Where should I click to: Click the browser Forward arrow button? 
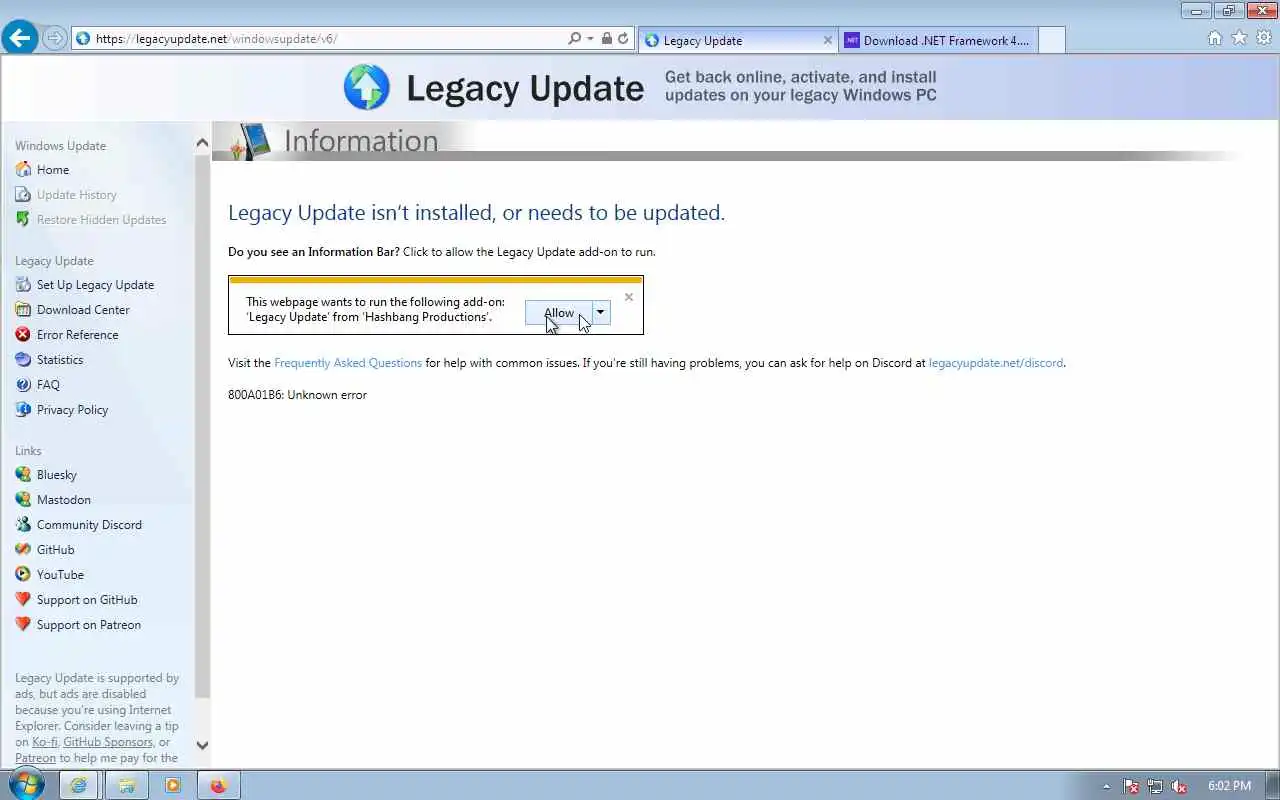pos(55,39)
